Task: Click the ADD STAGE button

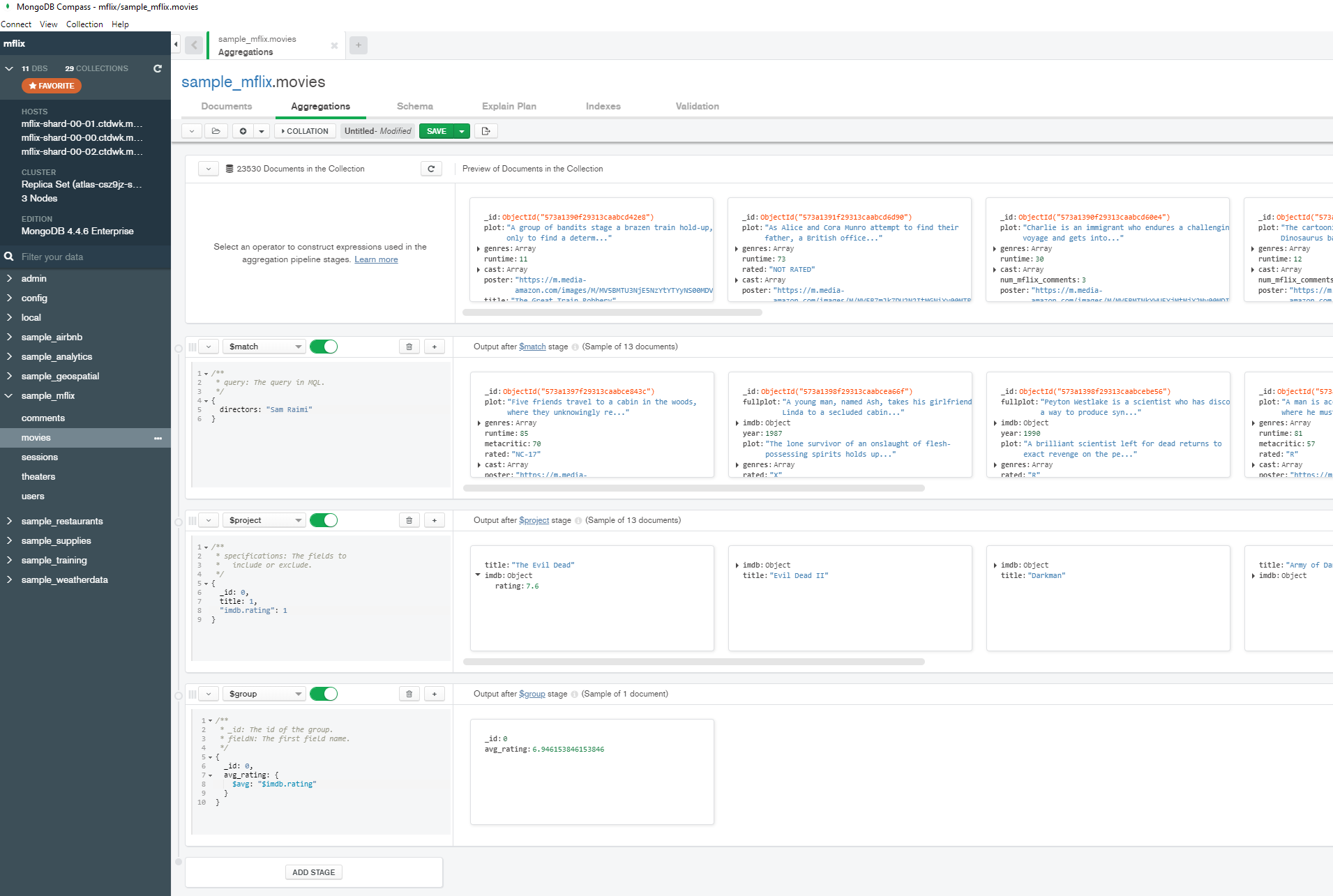Action: [314, 872]
